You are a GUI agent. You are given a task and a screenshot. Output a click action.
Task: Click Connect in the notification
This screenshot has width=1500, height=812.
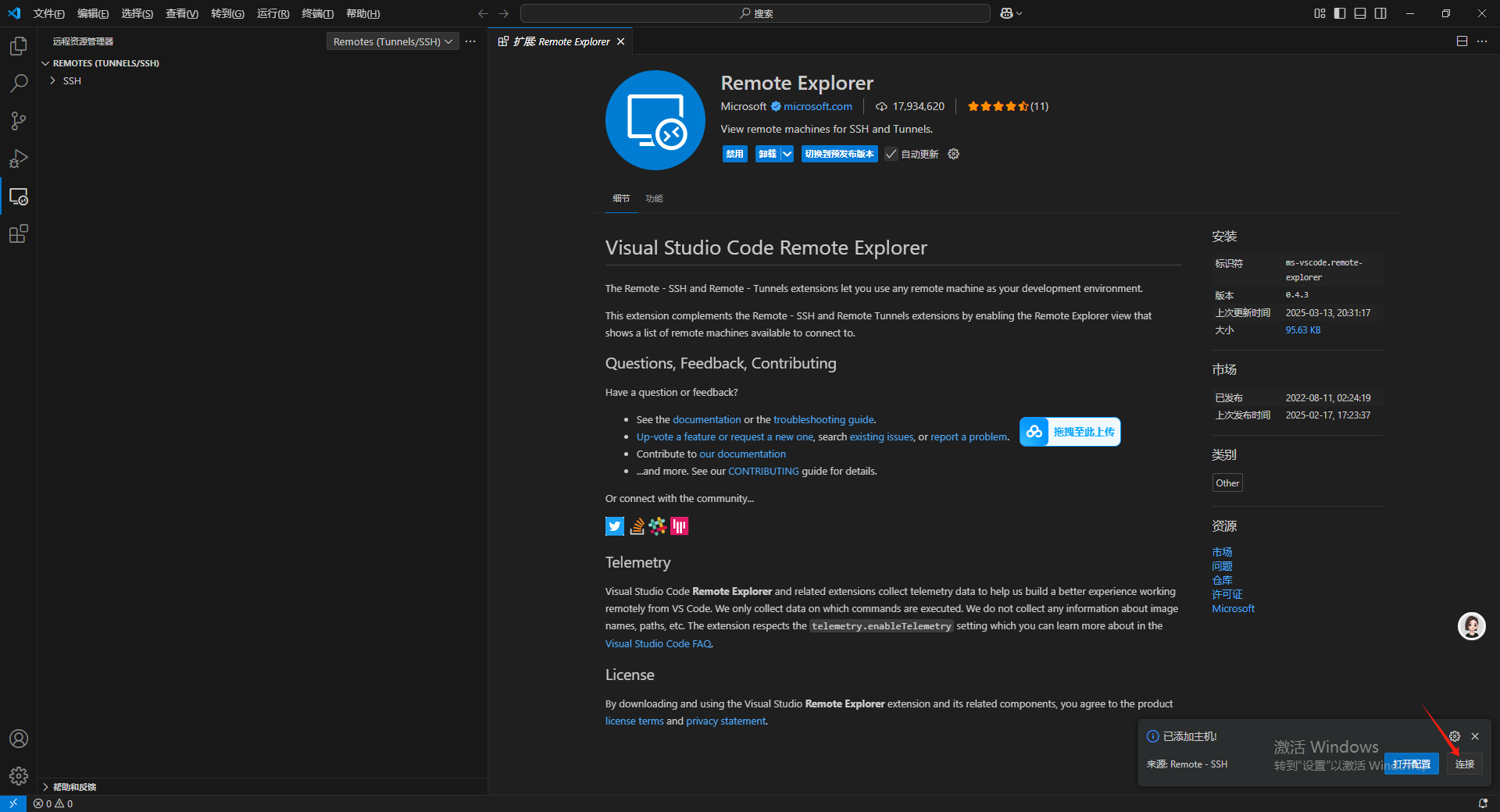1465,764
